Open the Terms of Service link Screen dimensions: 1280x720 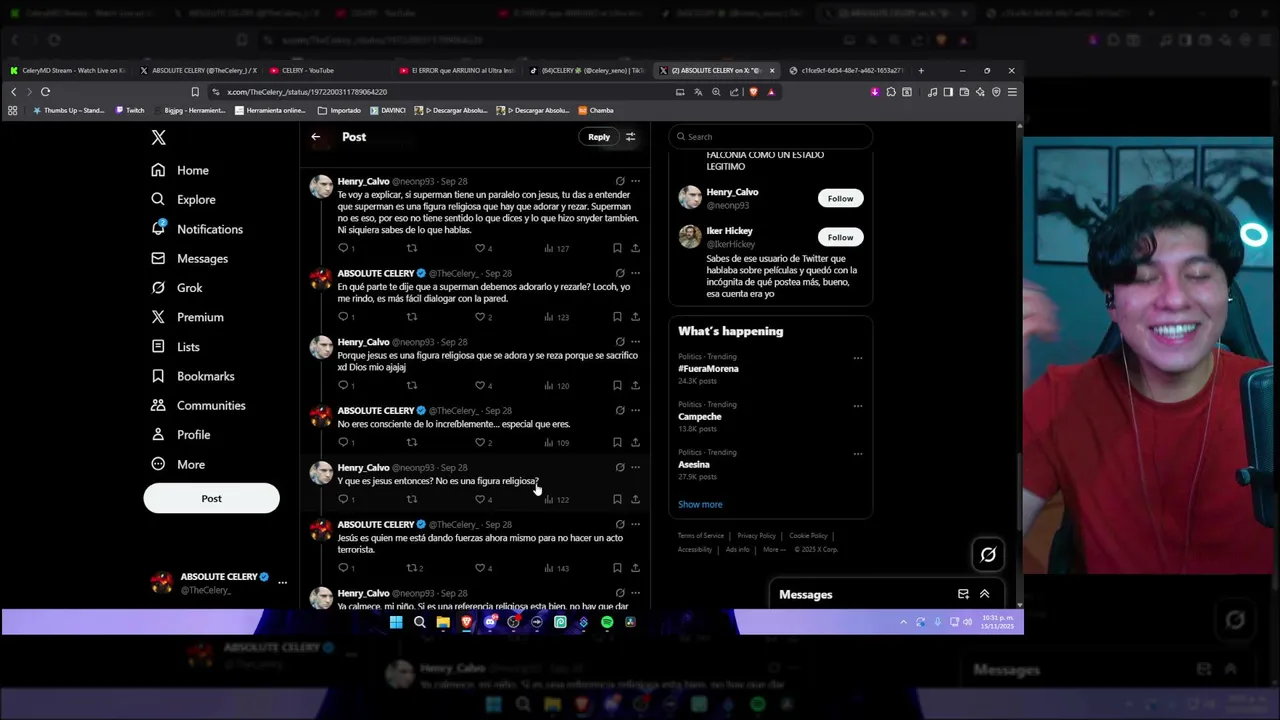coord(700,536)
